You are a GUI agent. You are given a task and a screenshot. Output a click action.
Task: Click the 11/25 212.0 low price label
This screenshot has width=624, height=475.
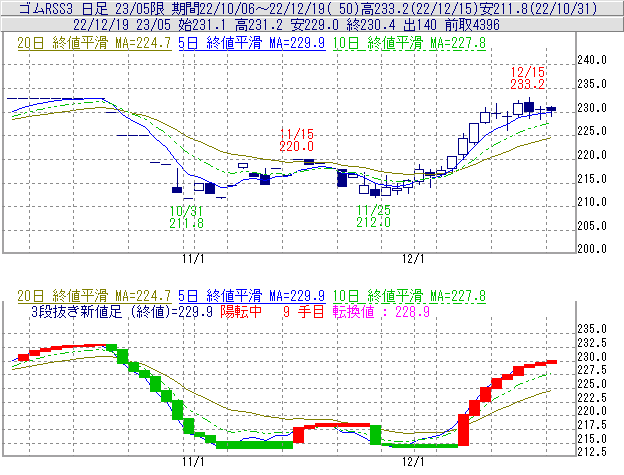click(x=373, y=216)
